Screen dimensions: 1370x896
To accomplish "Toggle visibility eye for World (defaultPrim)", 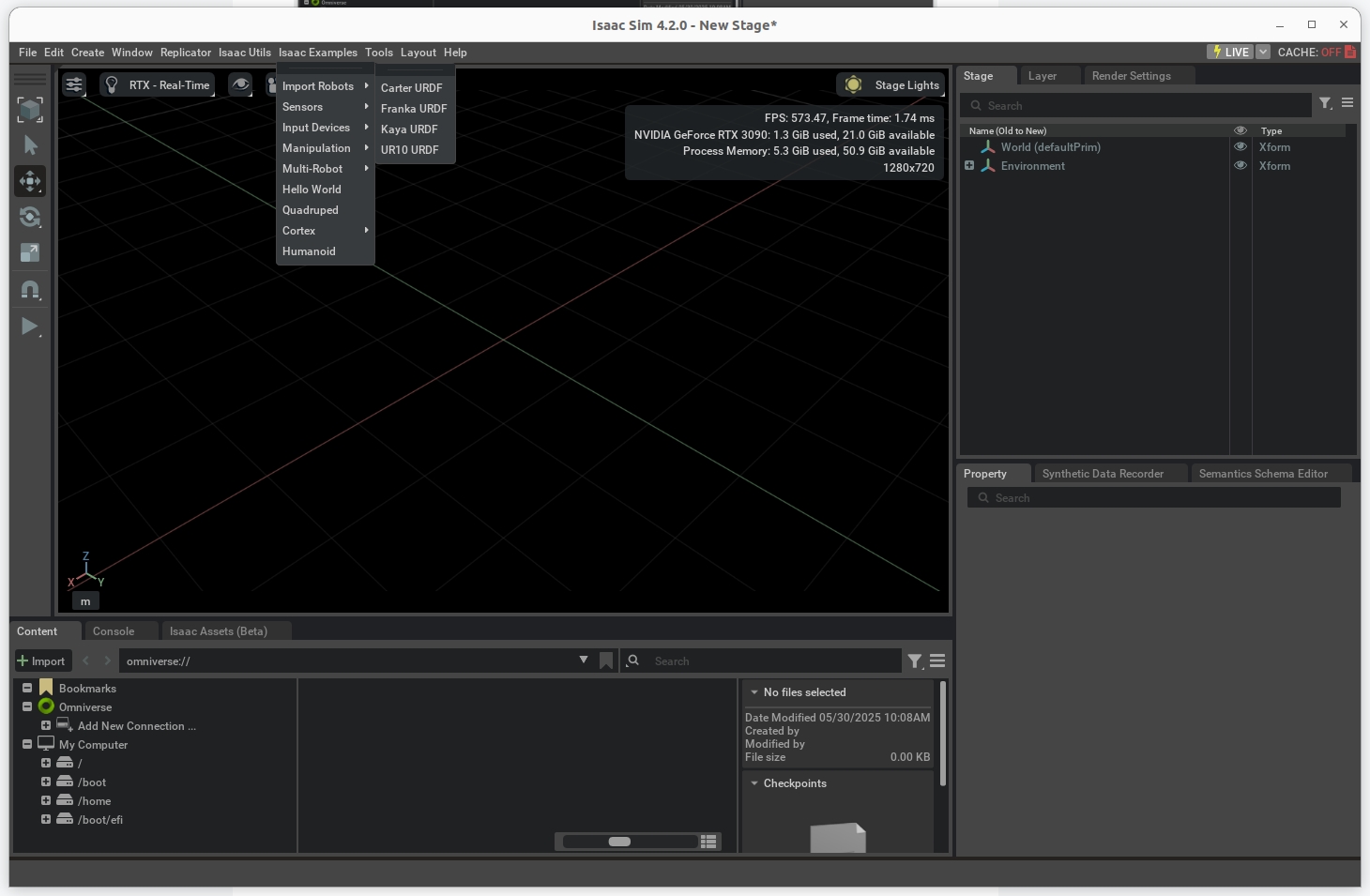I will 1241,147.
